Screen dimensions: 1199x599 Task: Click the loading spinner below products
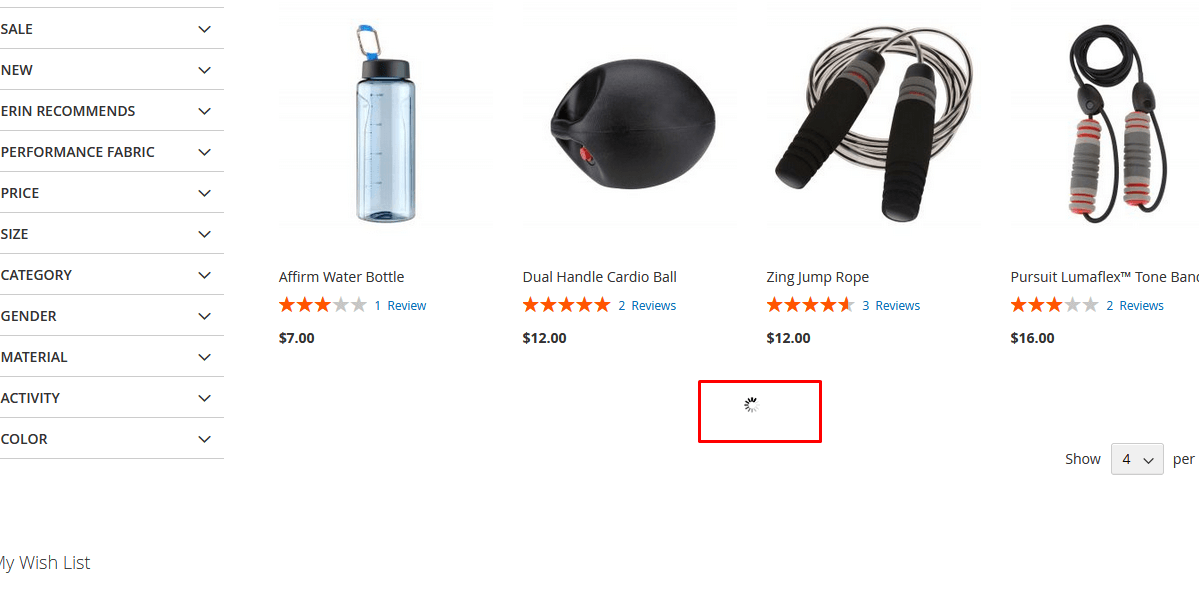752,405
